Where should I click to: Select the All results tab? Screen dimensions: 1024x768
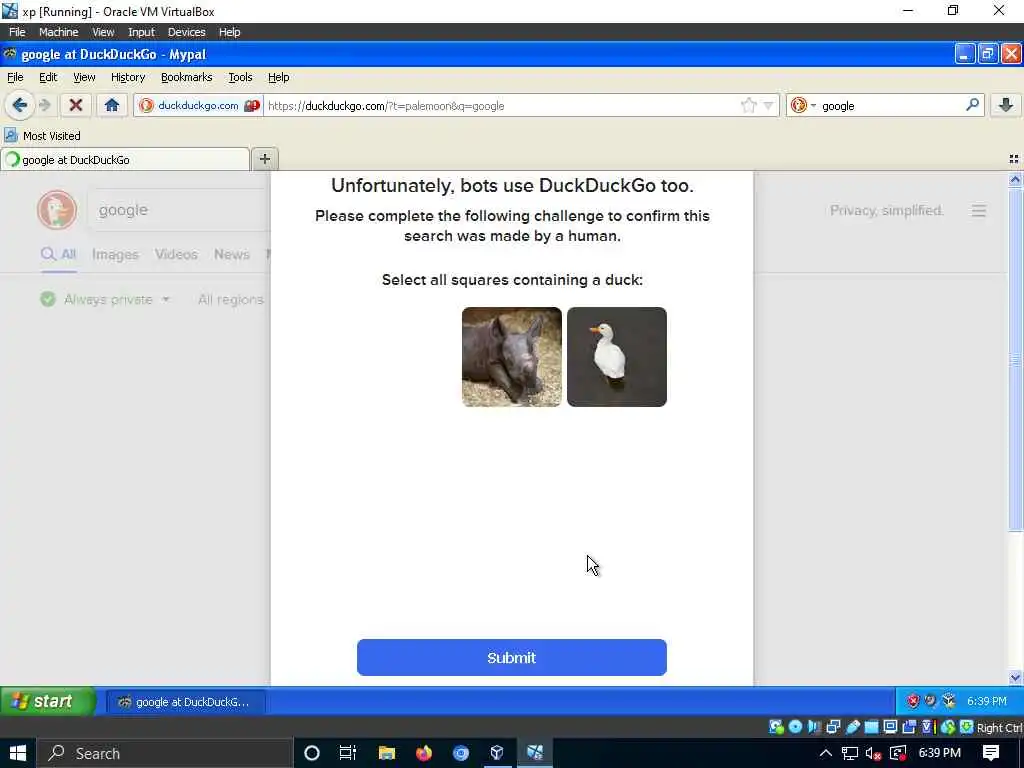click(x=59, y=254)
